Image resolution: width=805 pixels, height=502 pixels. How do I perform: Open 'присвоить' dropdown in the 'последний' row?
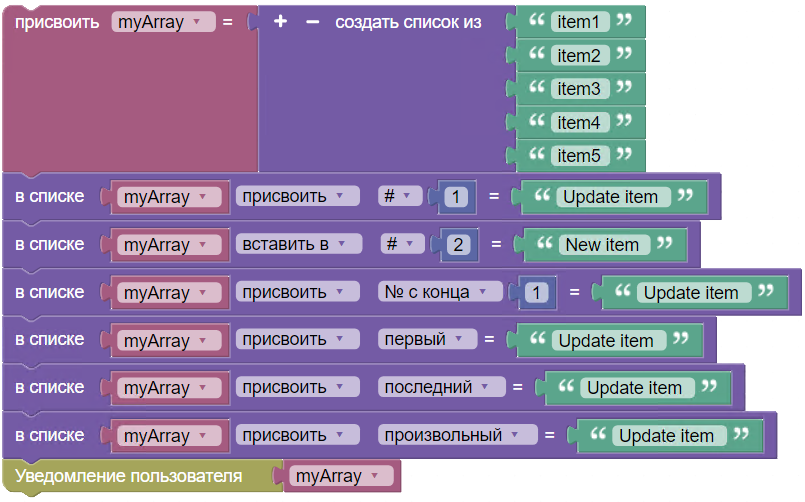click(x=298, y=387)
